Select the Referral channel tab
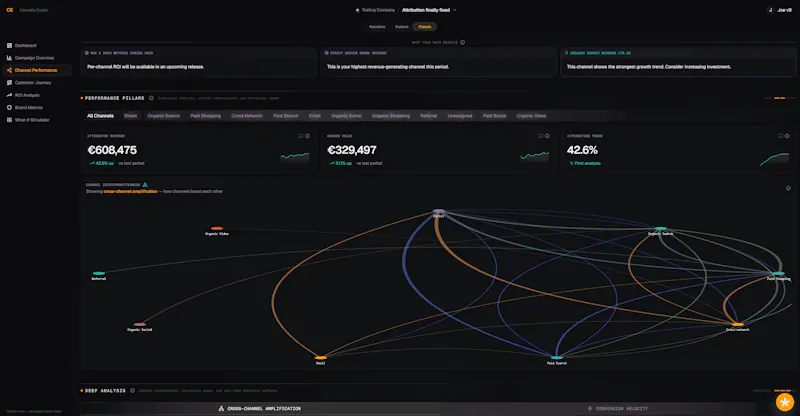800x416 pixels. (x=429, y=116)
